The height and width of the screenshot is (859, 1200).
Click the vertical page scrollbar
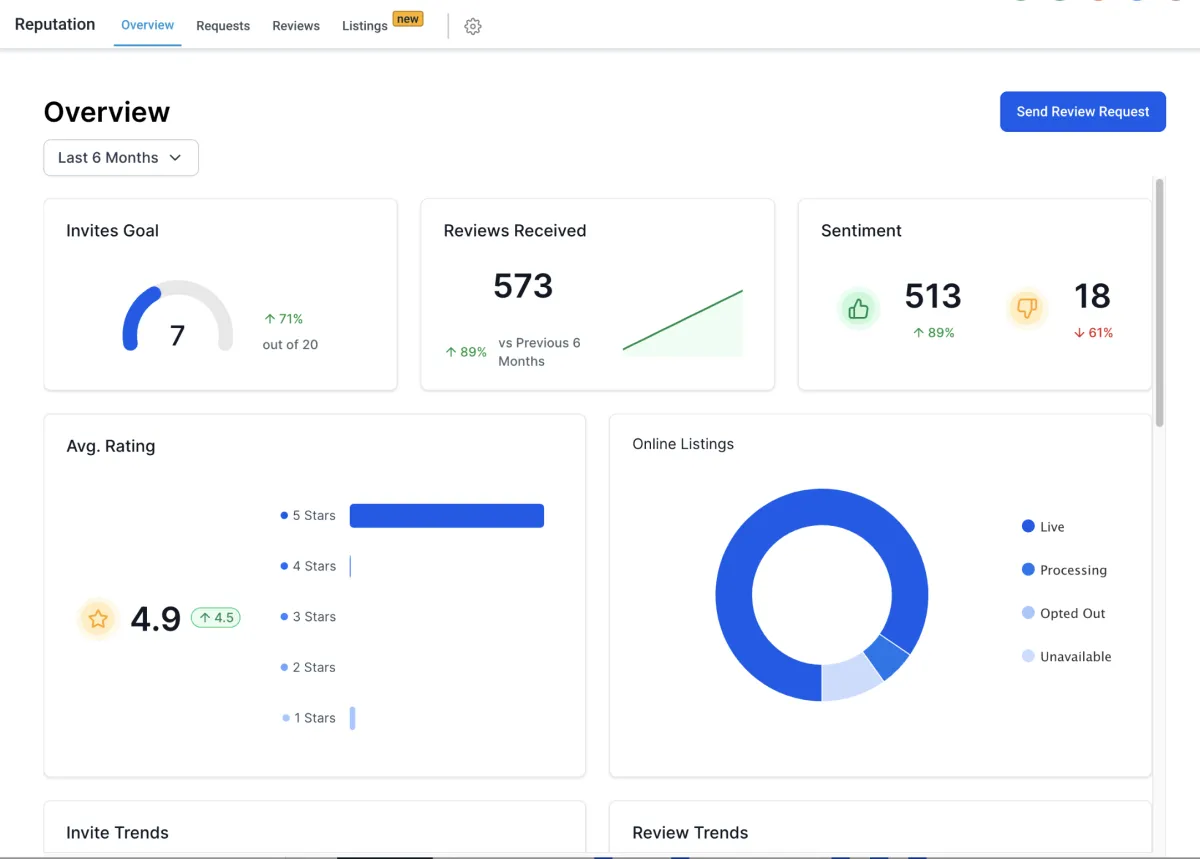pyautogui.click(x=1159, y=300)
